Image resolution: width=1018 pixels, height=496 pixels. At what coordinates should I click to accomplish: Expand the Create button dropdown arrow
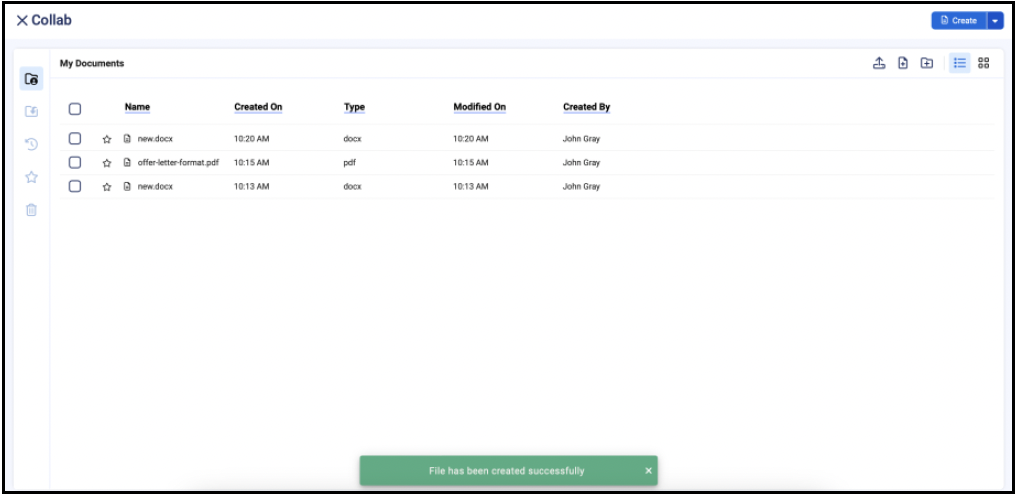(995, 20)
